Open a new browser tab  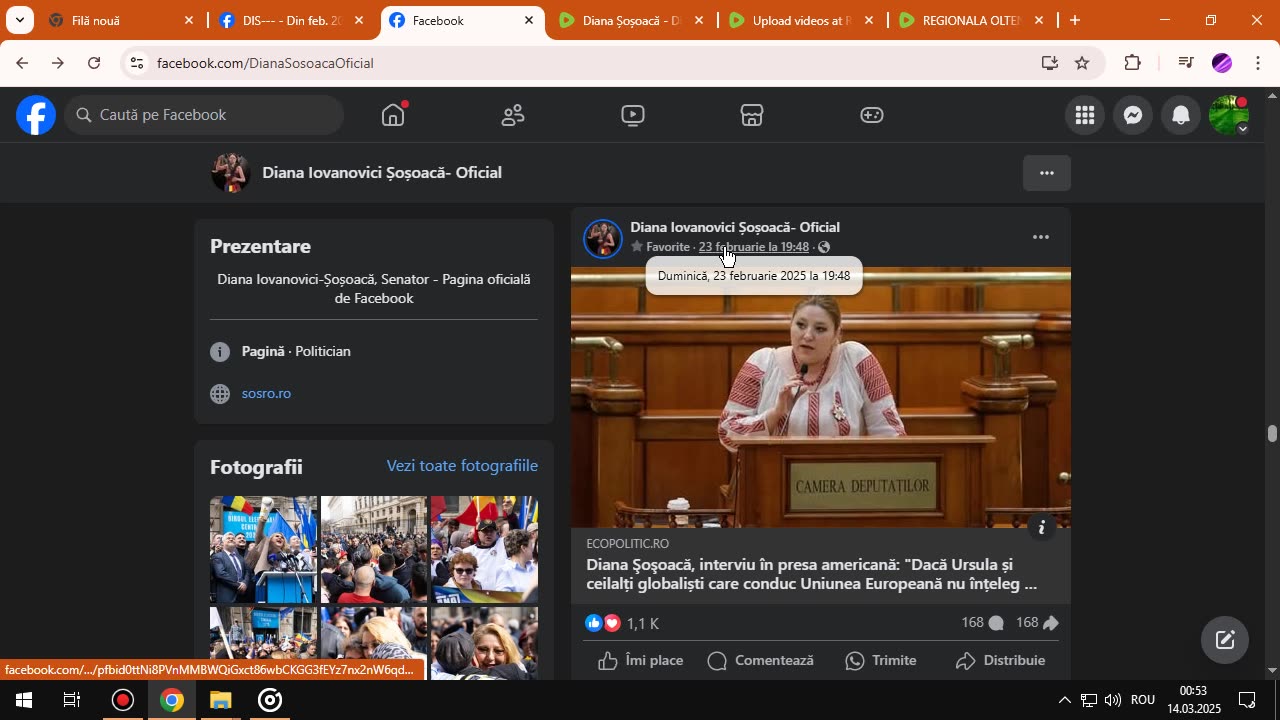coord(1075,20)
